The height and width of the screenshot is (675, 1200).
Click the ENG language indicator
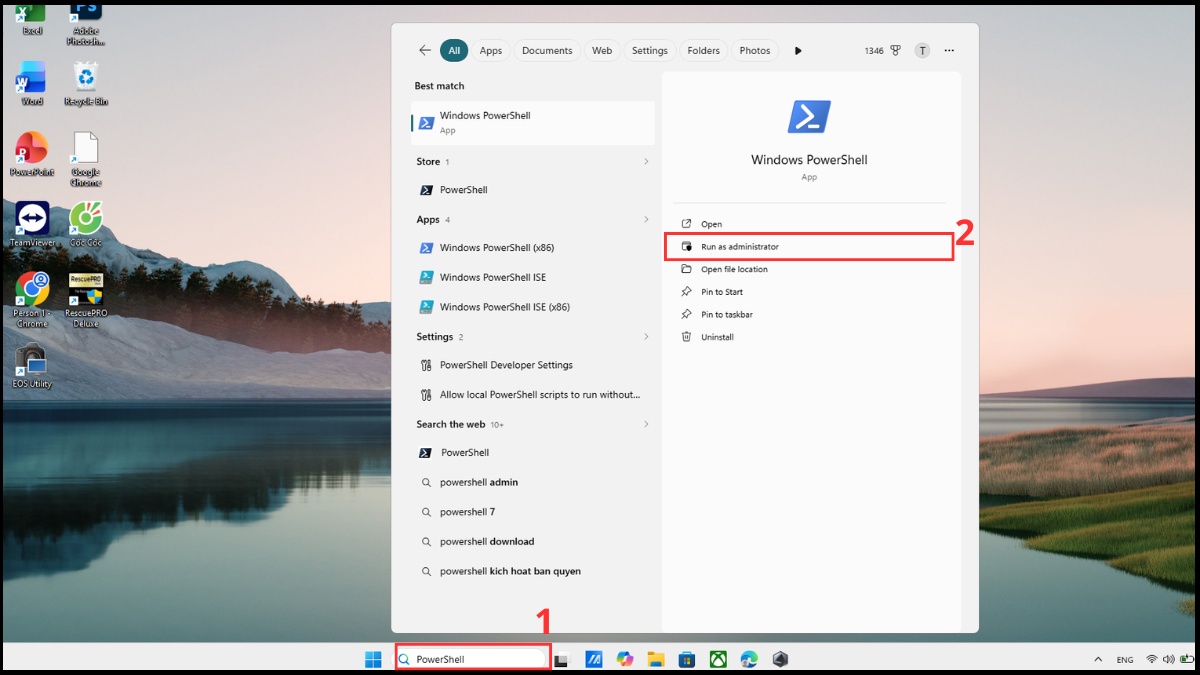1125,660
